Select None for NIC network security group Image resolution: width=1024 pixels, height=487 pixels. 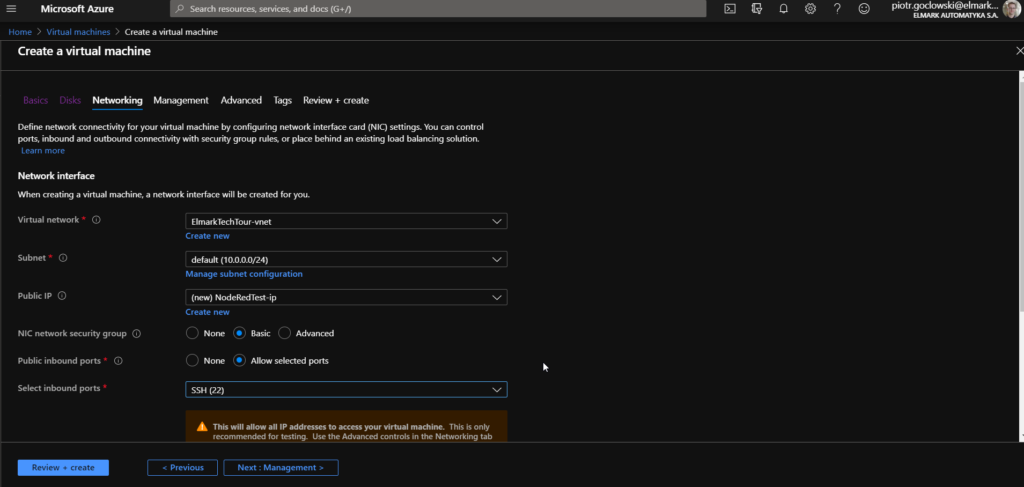coord(192,333)
